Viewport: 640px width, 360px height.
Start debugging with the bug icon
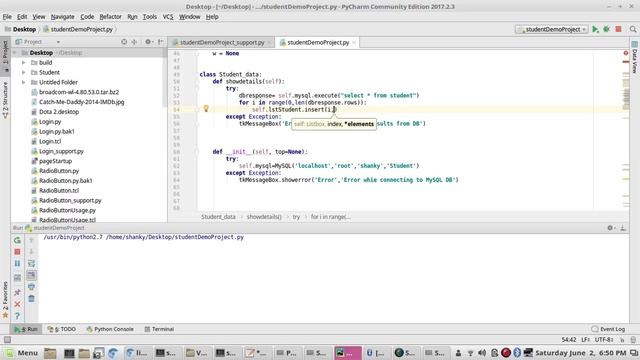[x=607, y=29]
